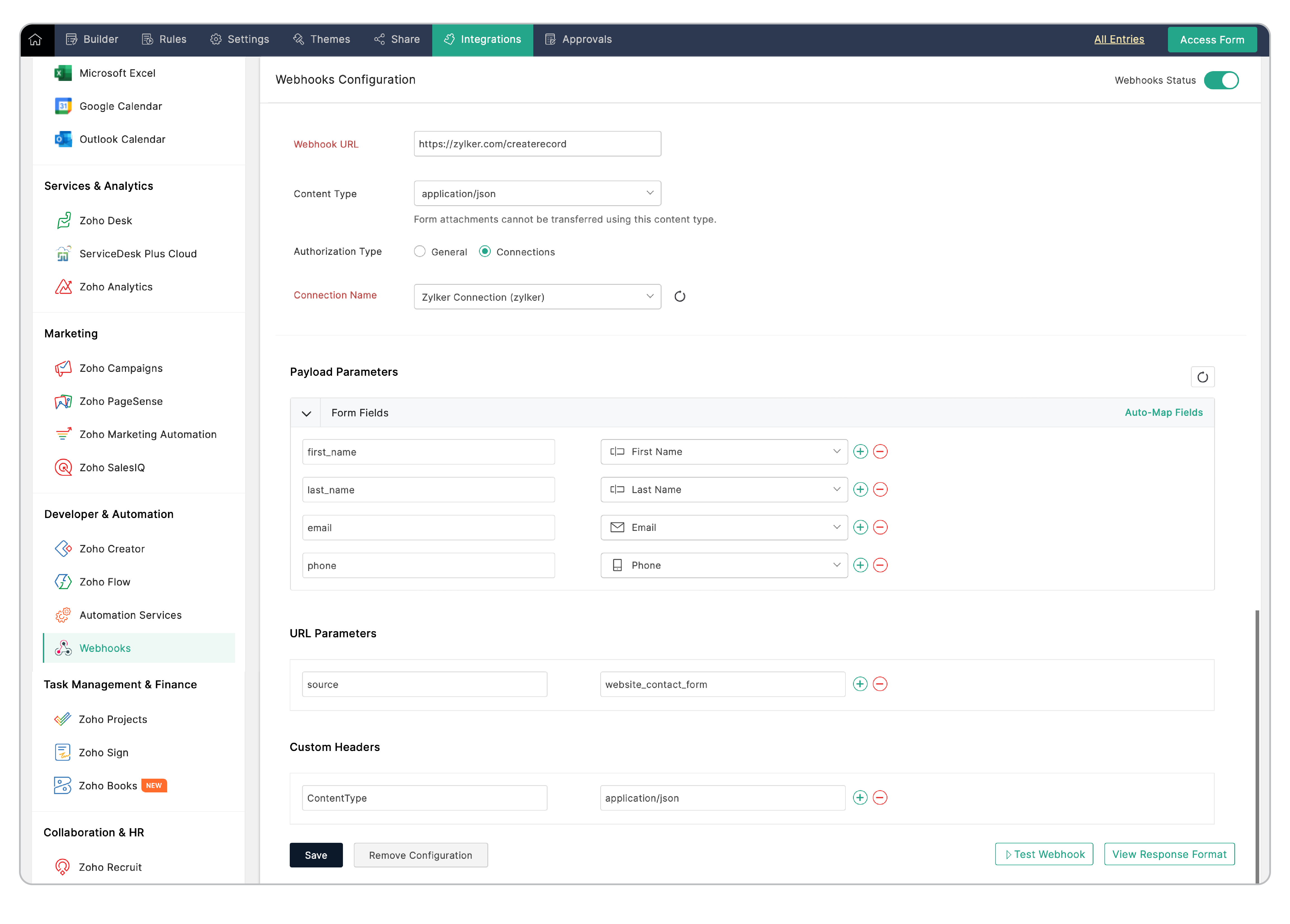Screen dimensions: 1290x924
Task: Open the Content Type dropdown
Action: coord(537,193)
